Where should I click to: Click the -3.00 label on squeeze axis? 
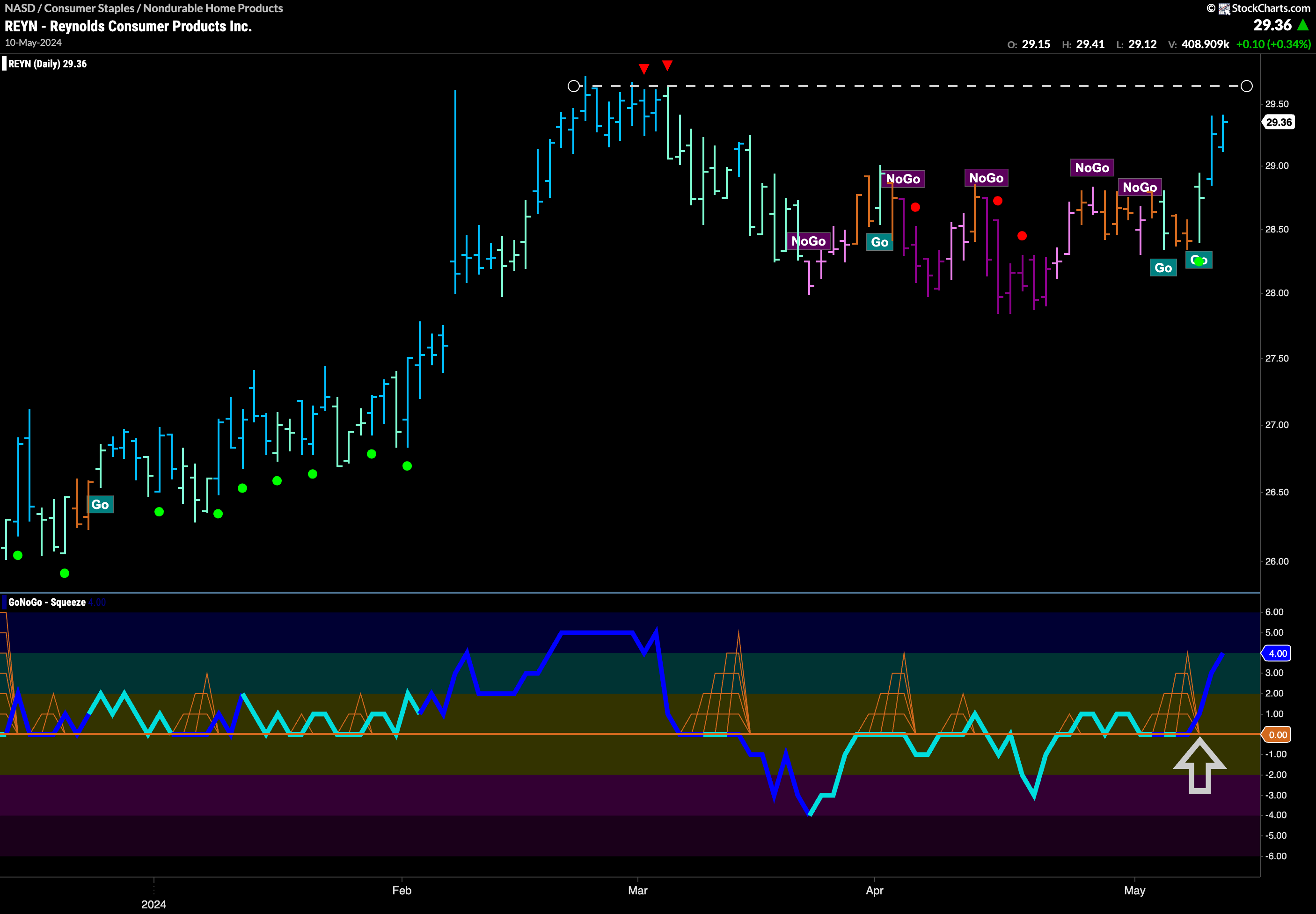[1275, 796]
